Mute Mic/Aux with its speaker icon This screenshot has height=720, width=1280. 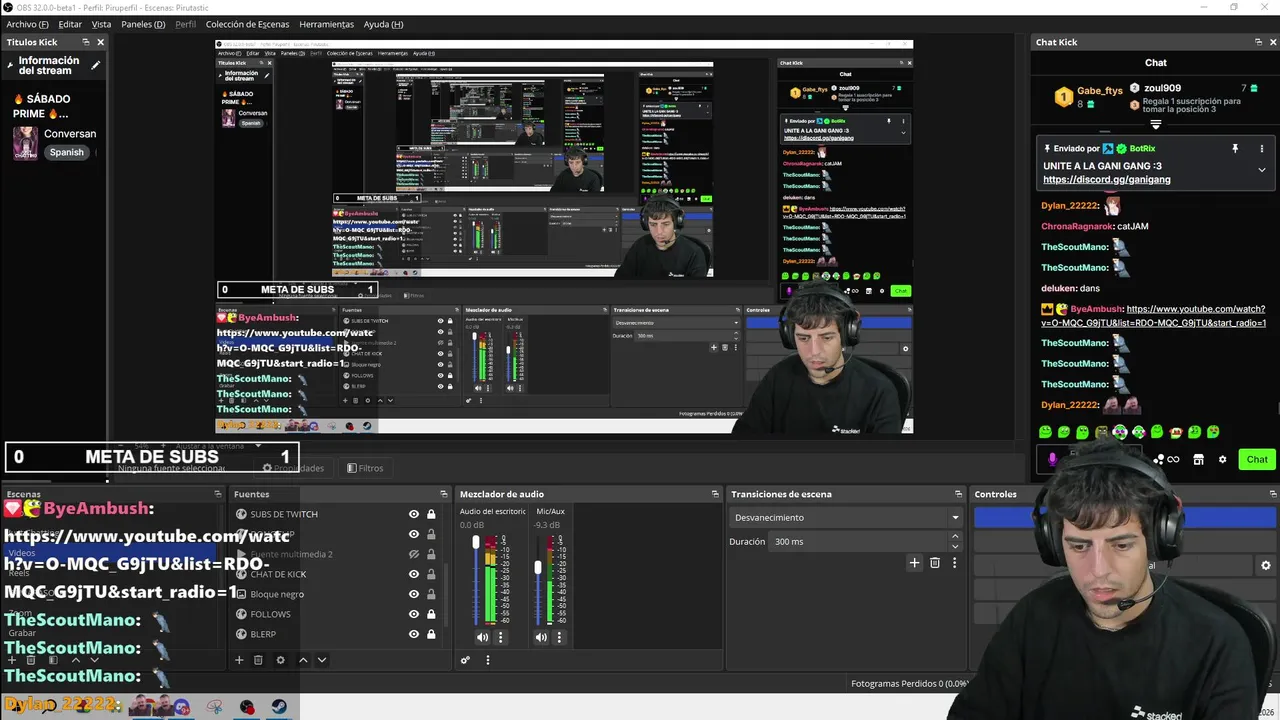point(541,637)
